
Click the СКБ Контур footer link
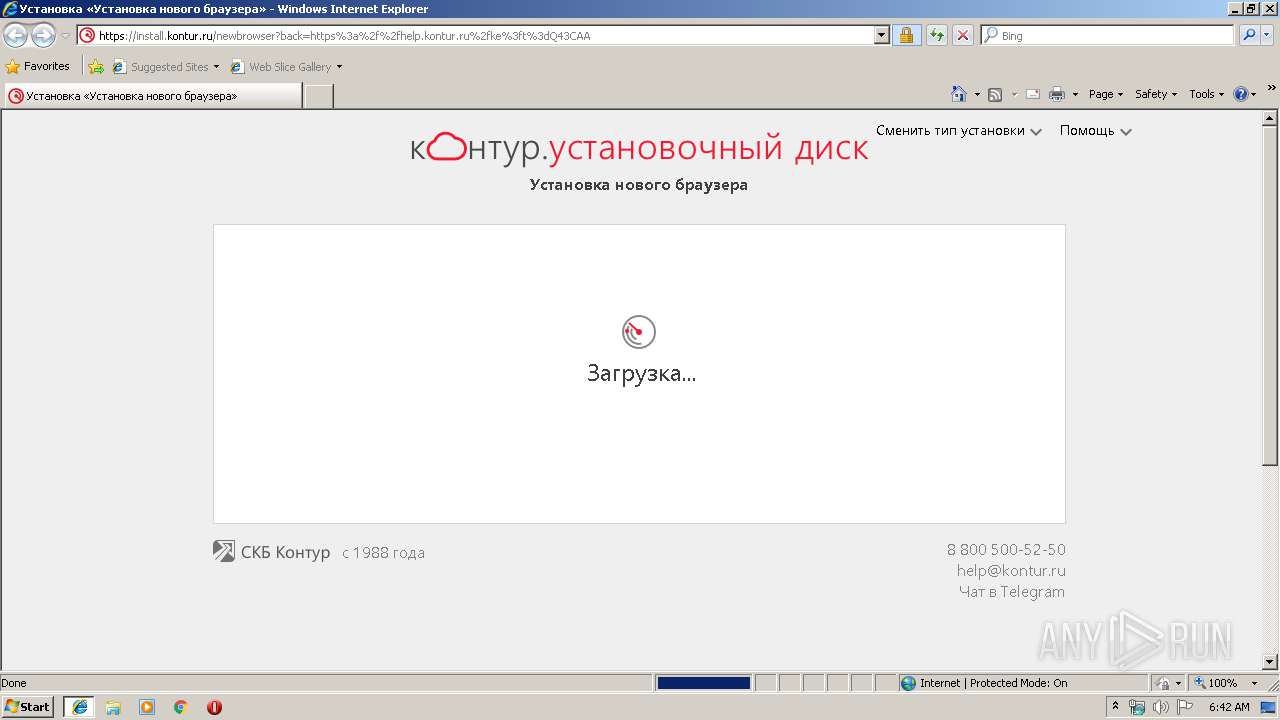272,552
